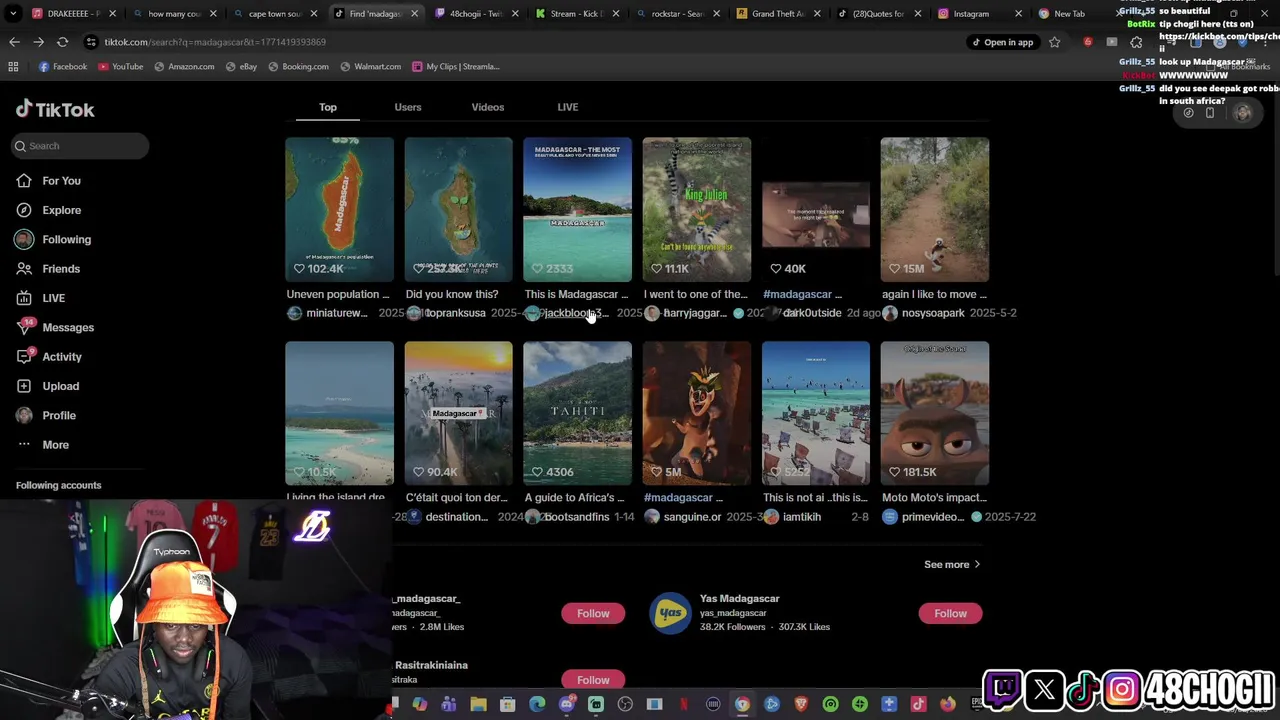Open the Walmart.com bookmark

pyautogui.click(x=370, y=67)
